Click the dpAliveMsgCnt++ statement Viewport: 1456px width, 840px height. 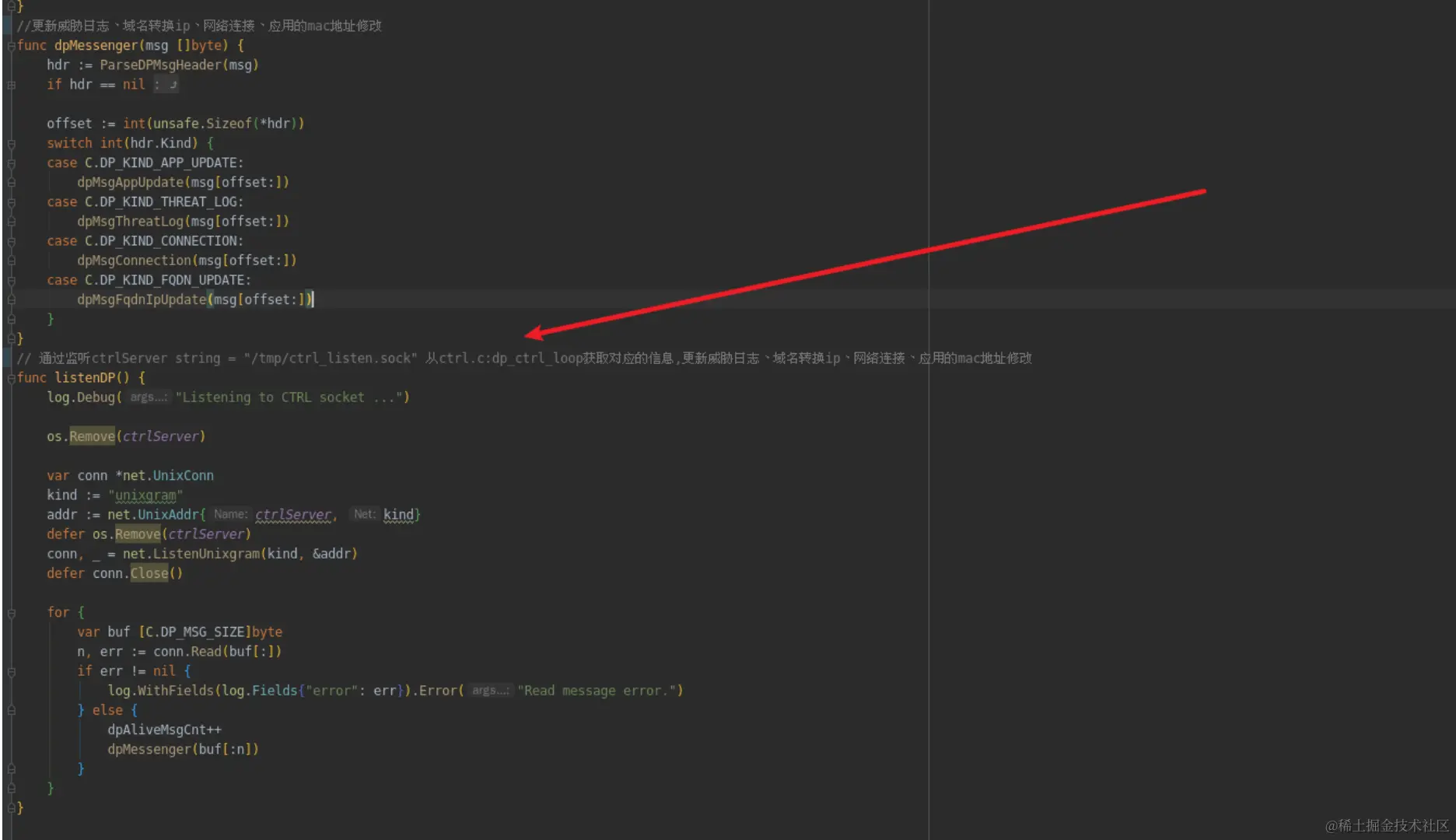pyautogui.click(x=165, y=730)
